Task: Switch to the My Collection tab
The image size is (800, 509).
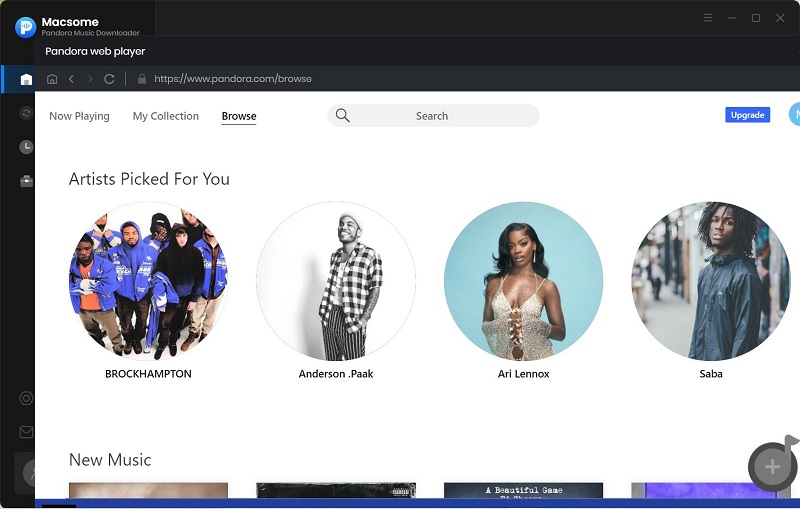Action: (166, 116)
